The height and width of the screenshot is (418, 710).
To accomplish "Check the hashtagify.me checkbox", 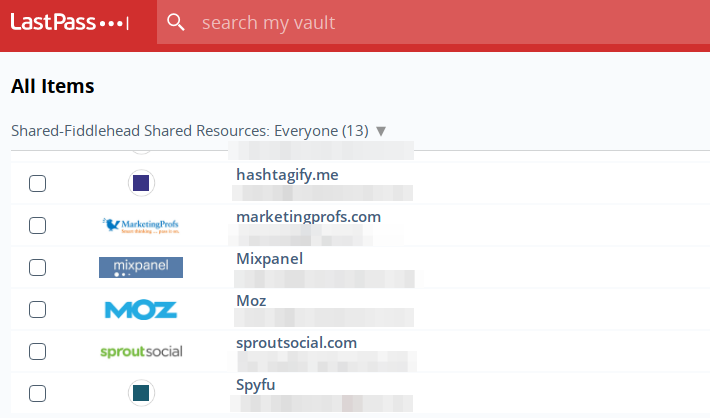I will pos(38,183).
